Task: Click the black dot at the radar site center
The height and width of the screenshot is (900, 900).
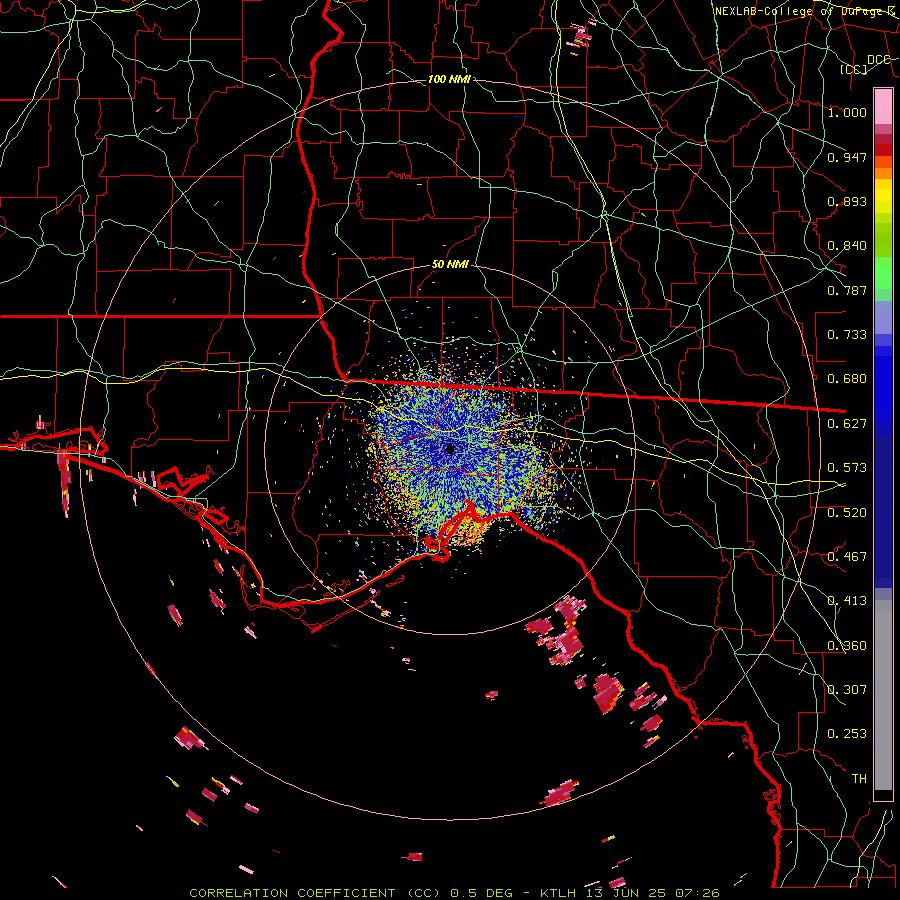Action: tap(450, 449)
